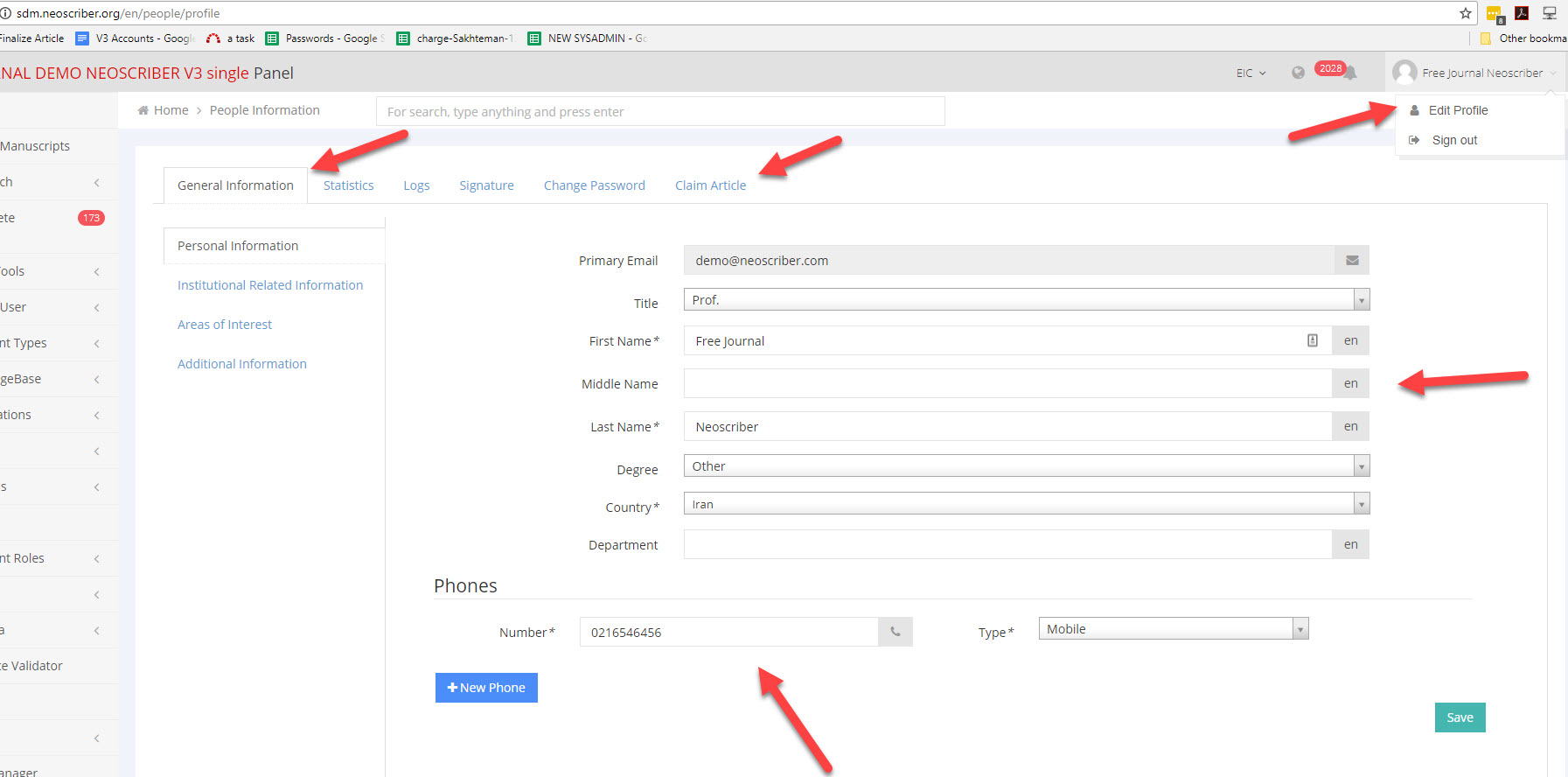1568x777 pixels.
Task: Open Institutional Related Information section
Action: [270, 285]
